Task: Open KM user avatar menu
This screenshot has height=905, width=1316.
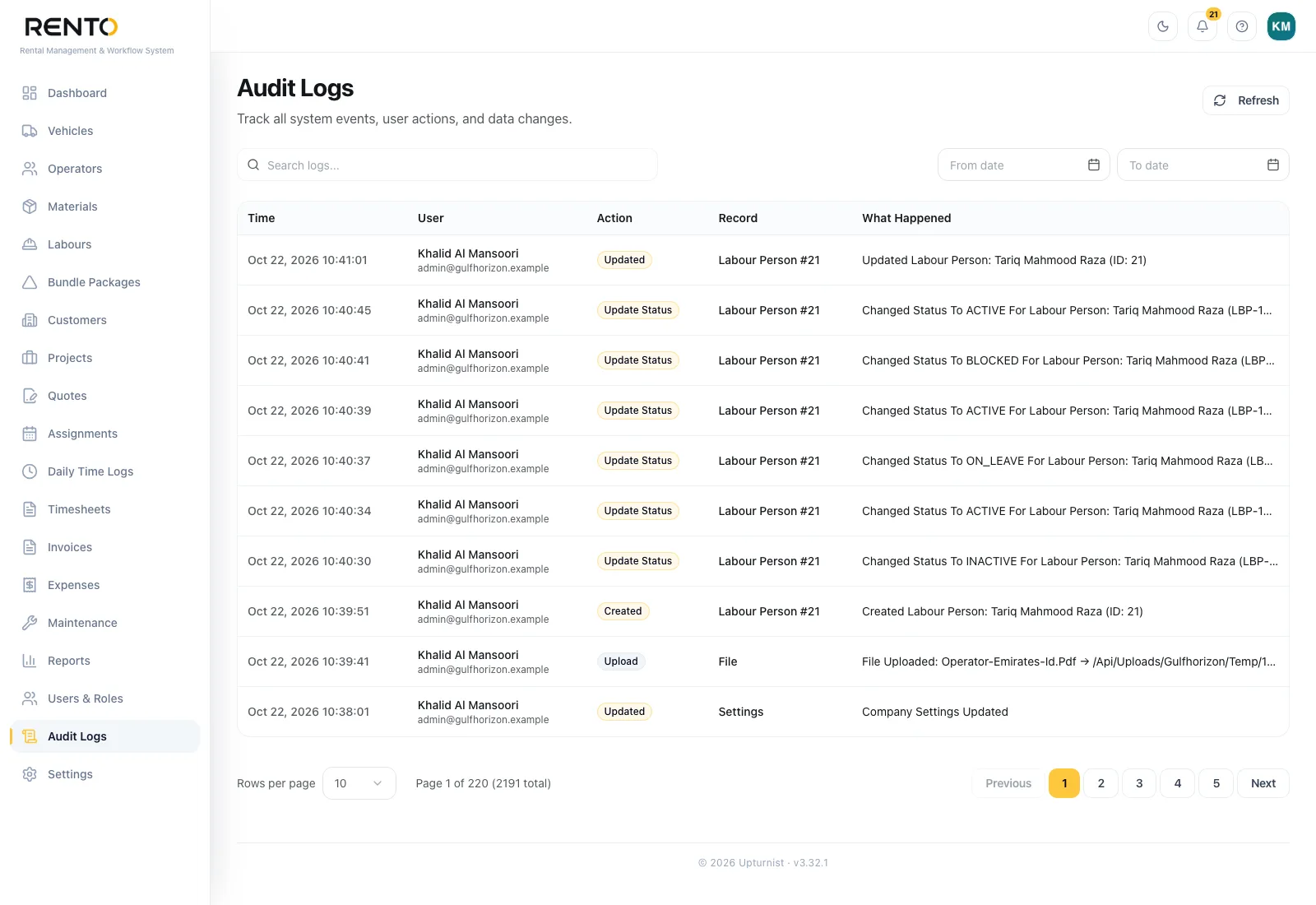Action: 1281,26
